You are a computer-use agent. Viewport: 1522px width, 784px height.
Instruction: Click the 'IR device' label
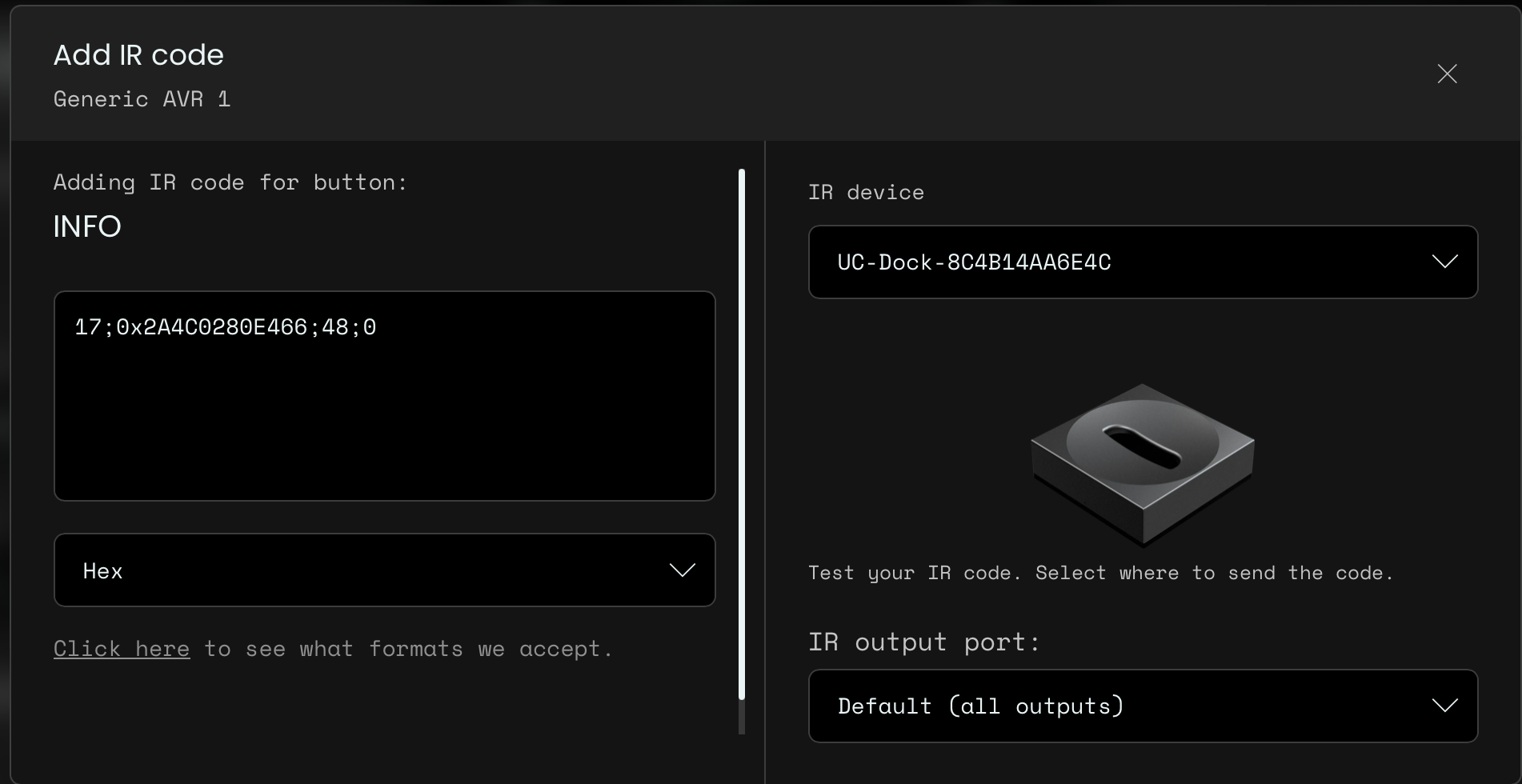click(x=866, y=193)
